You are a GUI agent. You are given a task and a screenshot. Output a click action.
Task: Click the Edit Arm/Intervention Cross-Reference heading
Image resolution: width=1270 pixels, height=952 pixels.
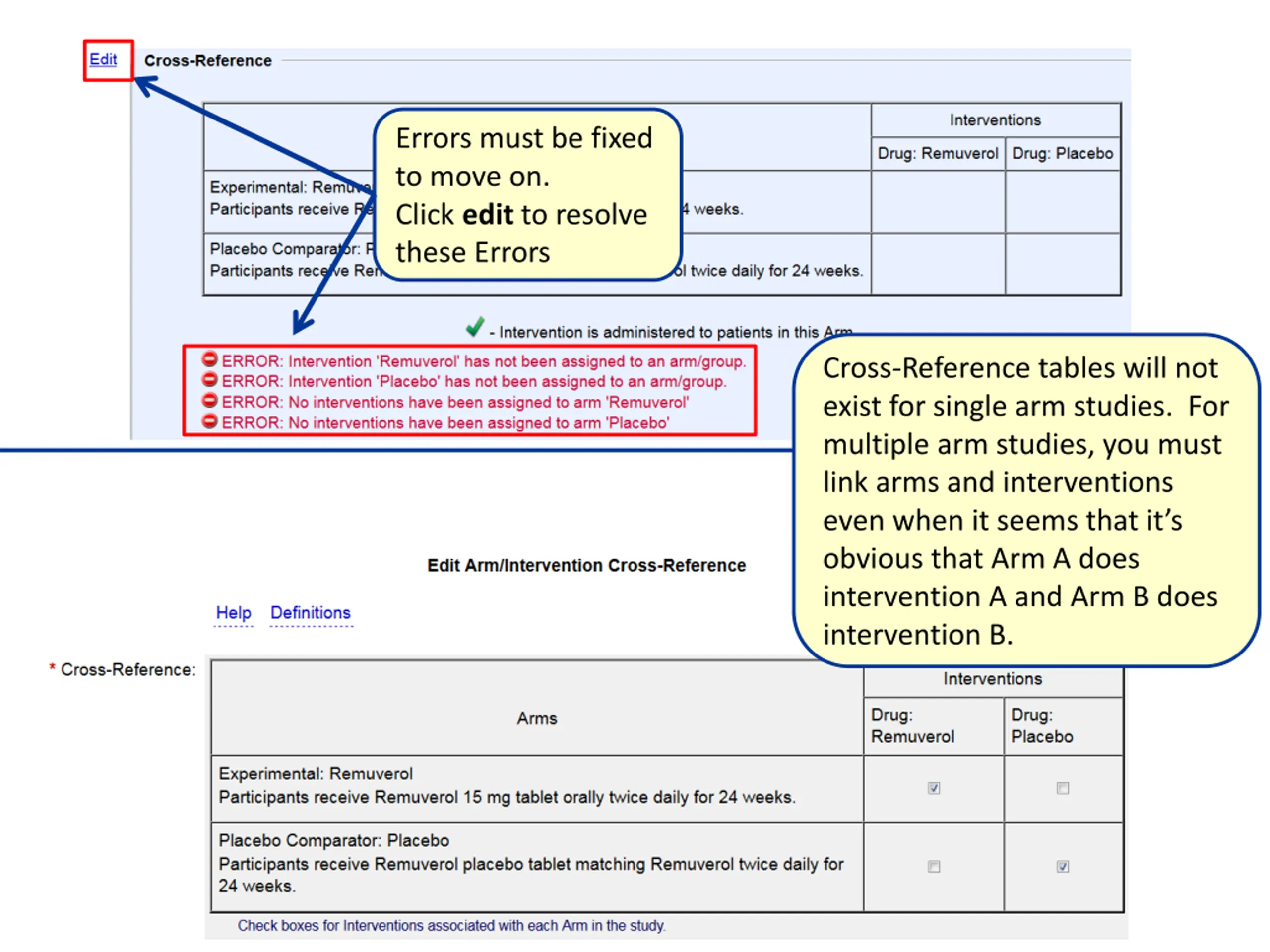pos(586,565)
